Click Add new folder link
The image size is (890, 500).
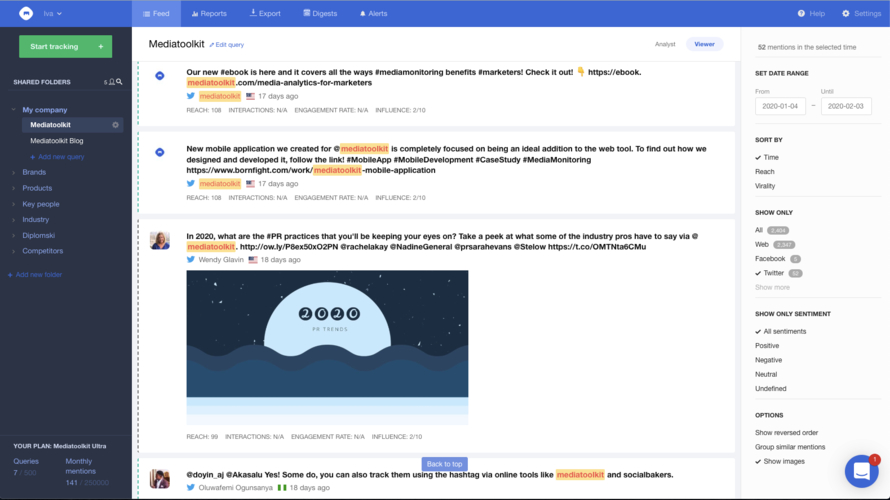coord(35,275)
